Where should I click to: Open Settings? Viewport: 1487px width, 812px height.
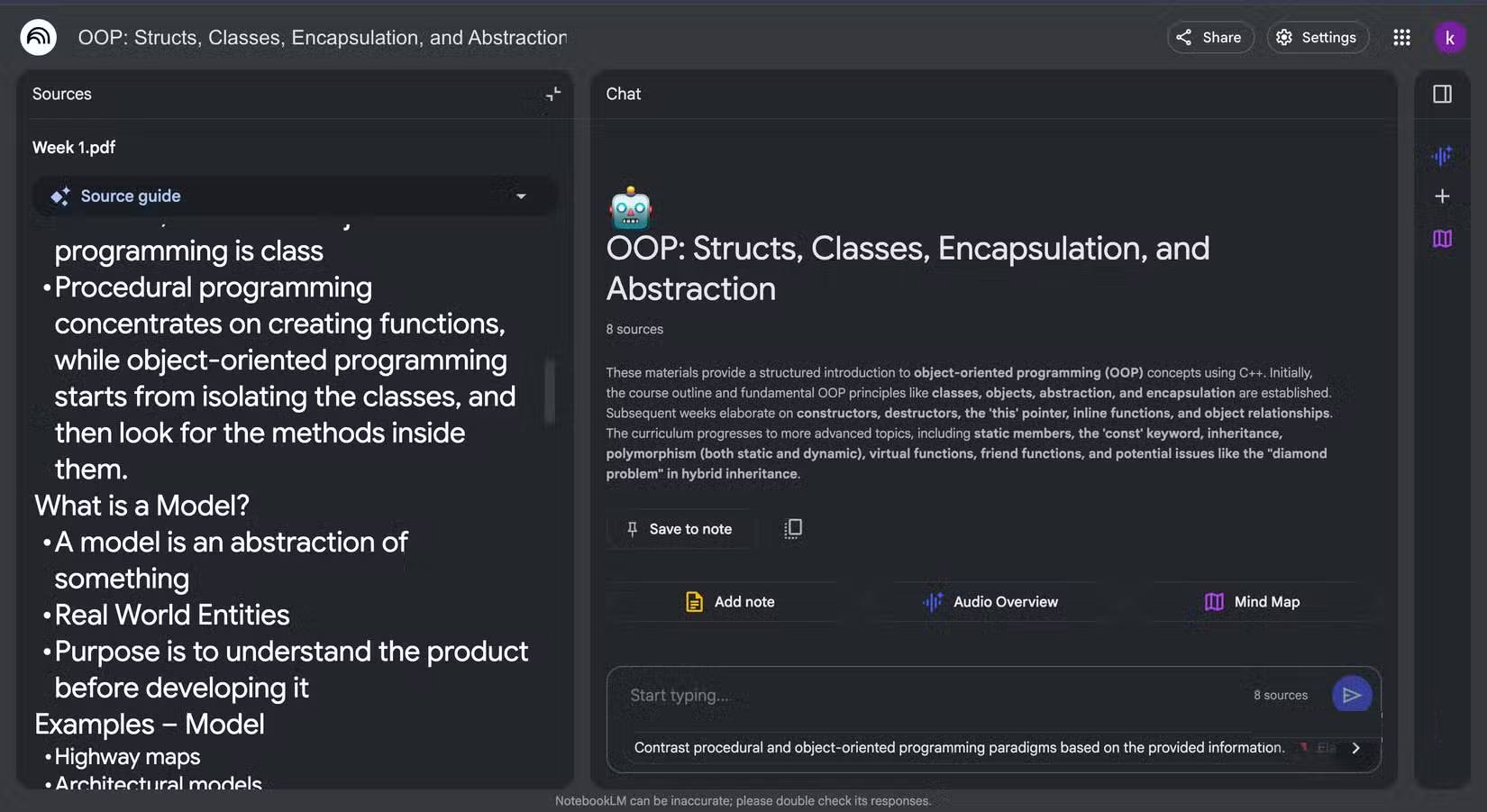tap(1318, 37)
